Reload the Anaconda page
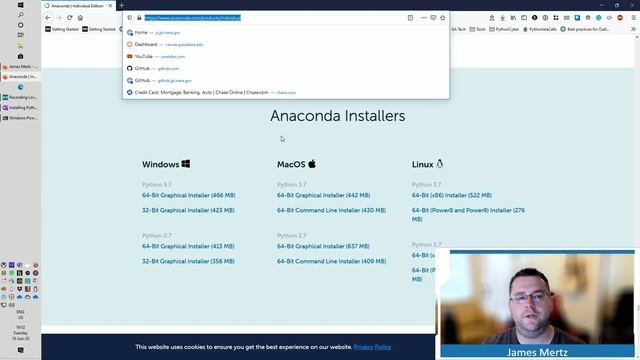The height and width of the screenshot is (360, 640). (70, 18)
